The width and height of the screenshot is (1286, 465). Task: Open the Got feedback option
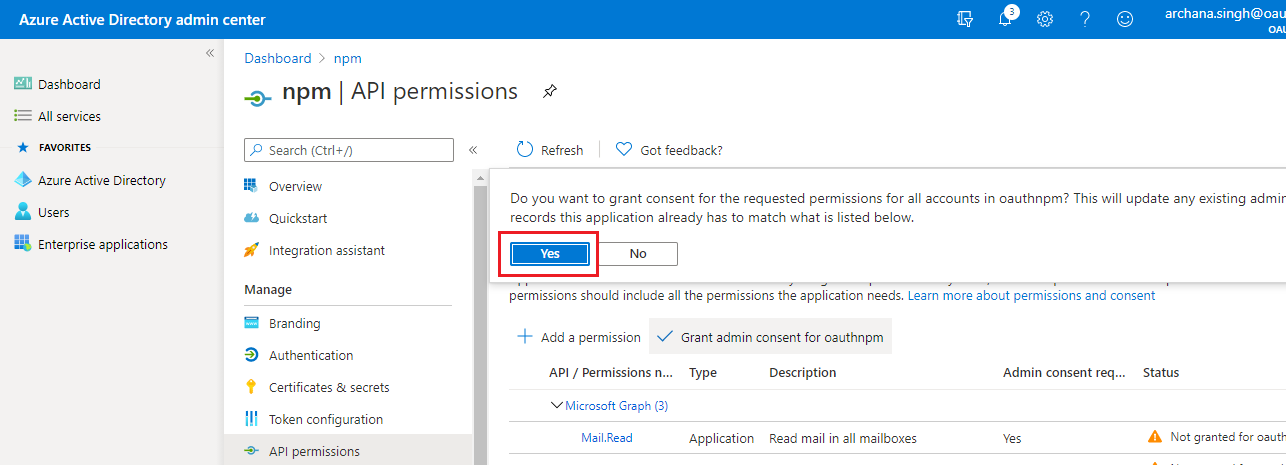[669, 150]
